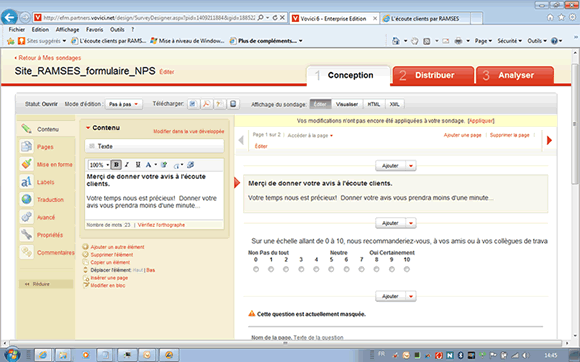
Task: Switch to the Distribuer tab
Action: coord(433,75)
